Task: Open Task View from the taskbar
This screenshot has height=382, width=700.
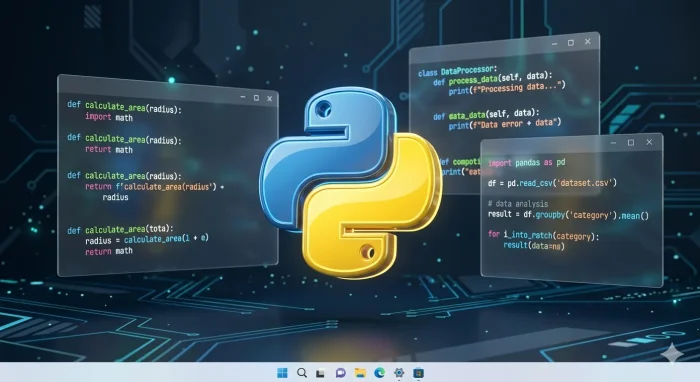Action: coord(321,373)
